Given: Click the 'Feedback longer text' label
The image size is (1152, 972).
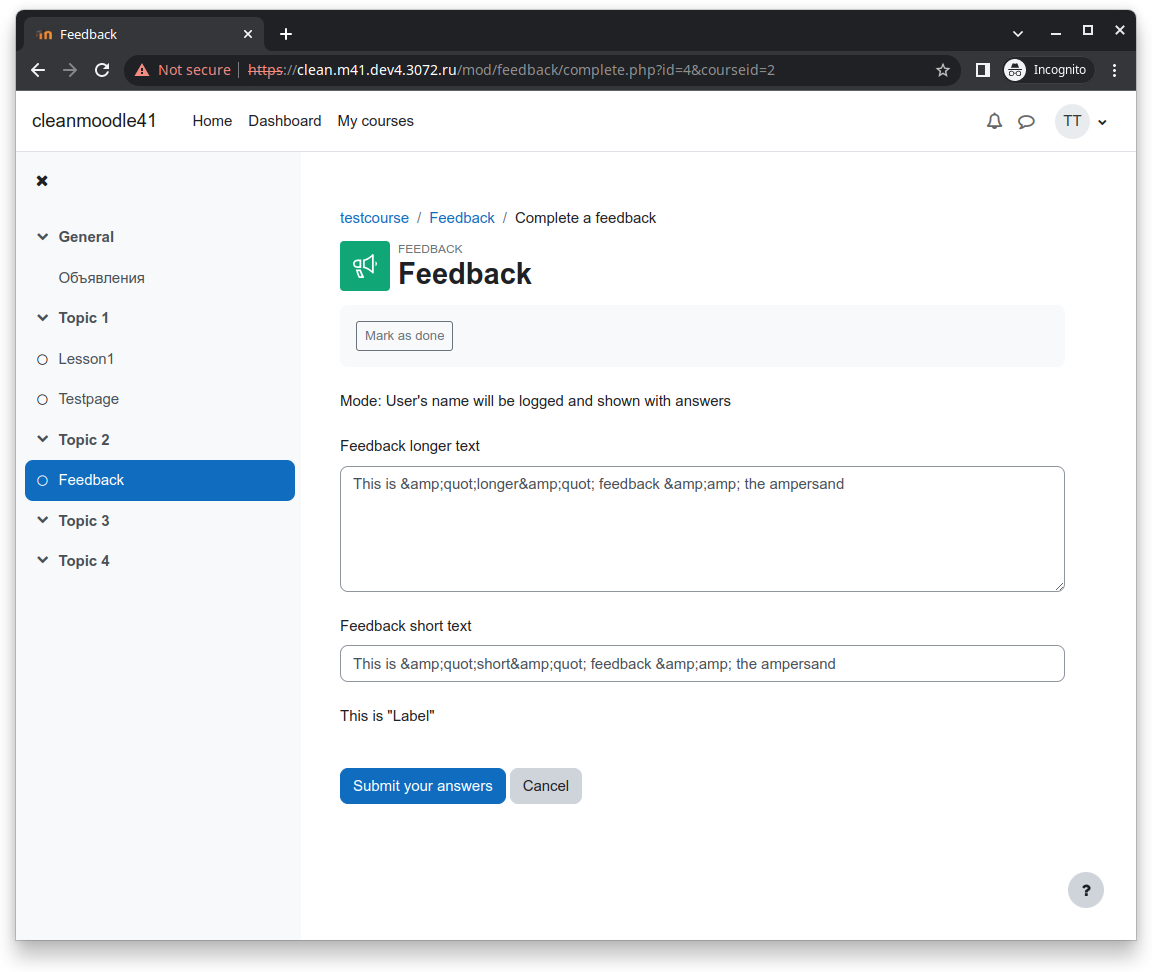Looking at the screenshot, I should coord(410,446).
